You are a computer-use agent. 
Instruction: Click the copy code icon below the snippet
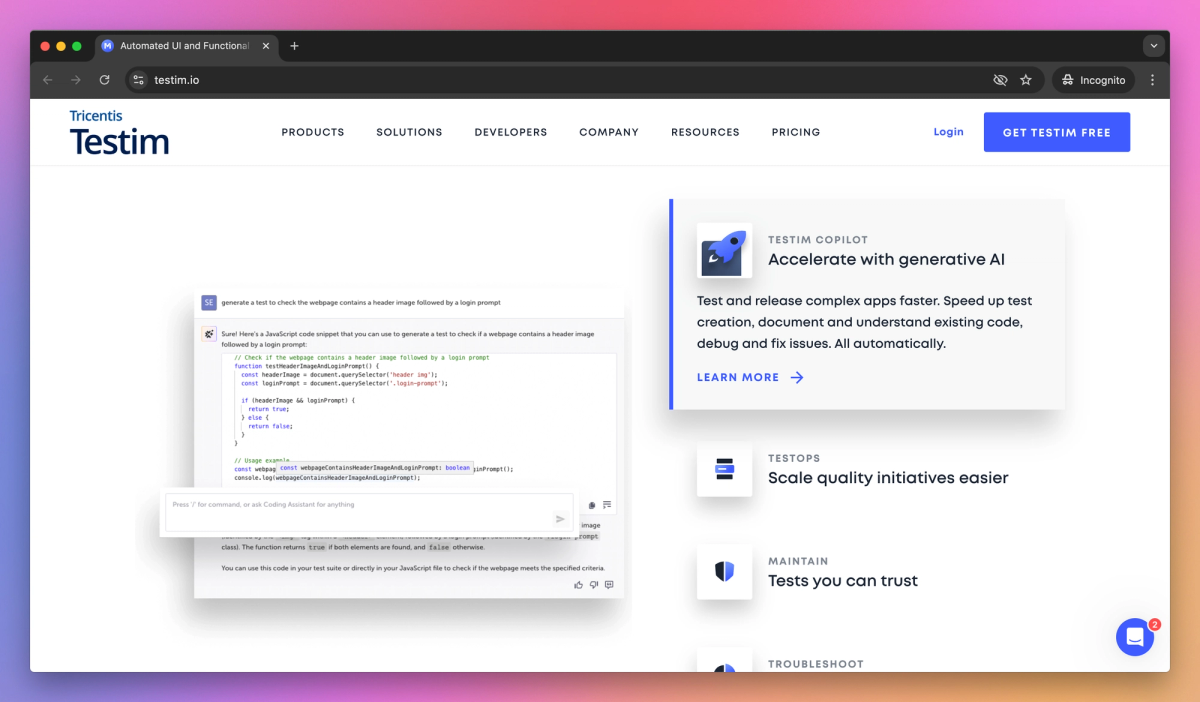point(592,505)
